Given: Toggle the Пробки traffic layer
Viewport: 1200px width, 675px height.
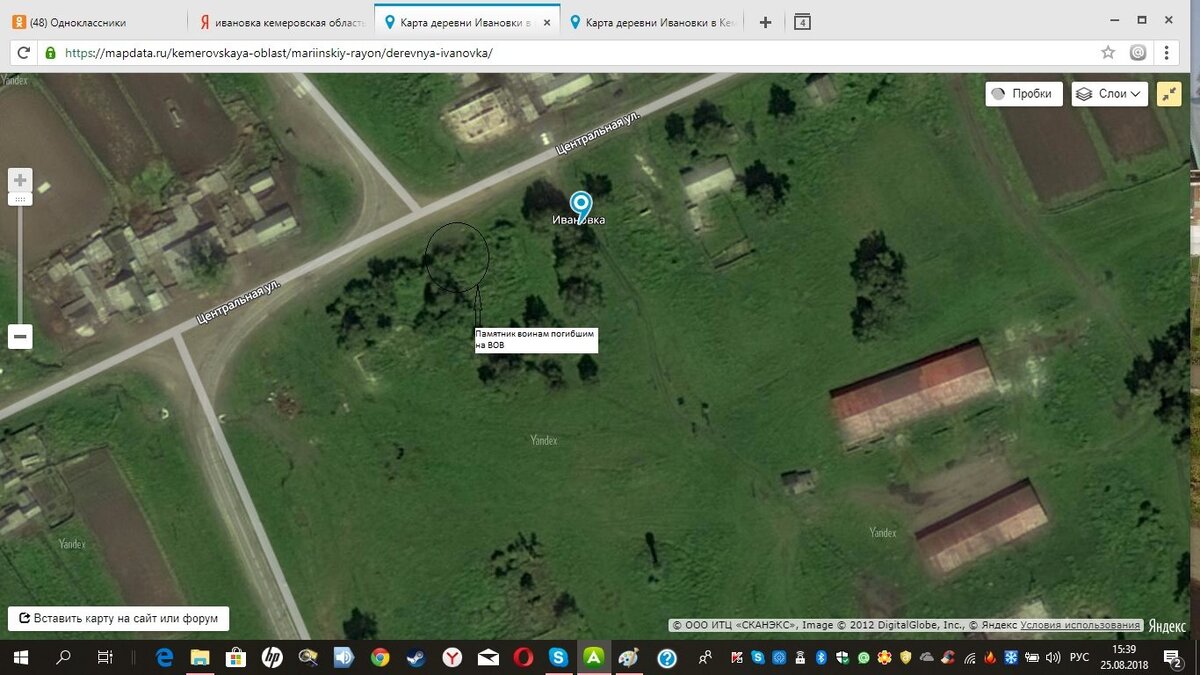Looking at the screenshot, I should (x=1023, y=94).
